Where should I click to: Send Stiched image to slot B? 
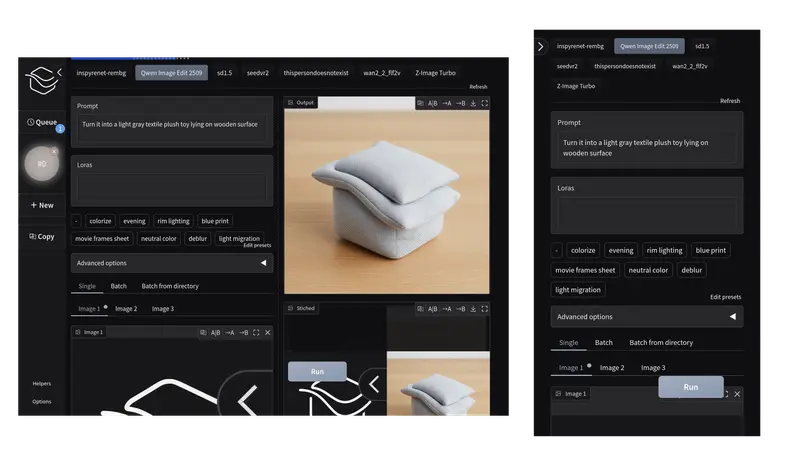pyautogui.click(x=461, y=309)
